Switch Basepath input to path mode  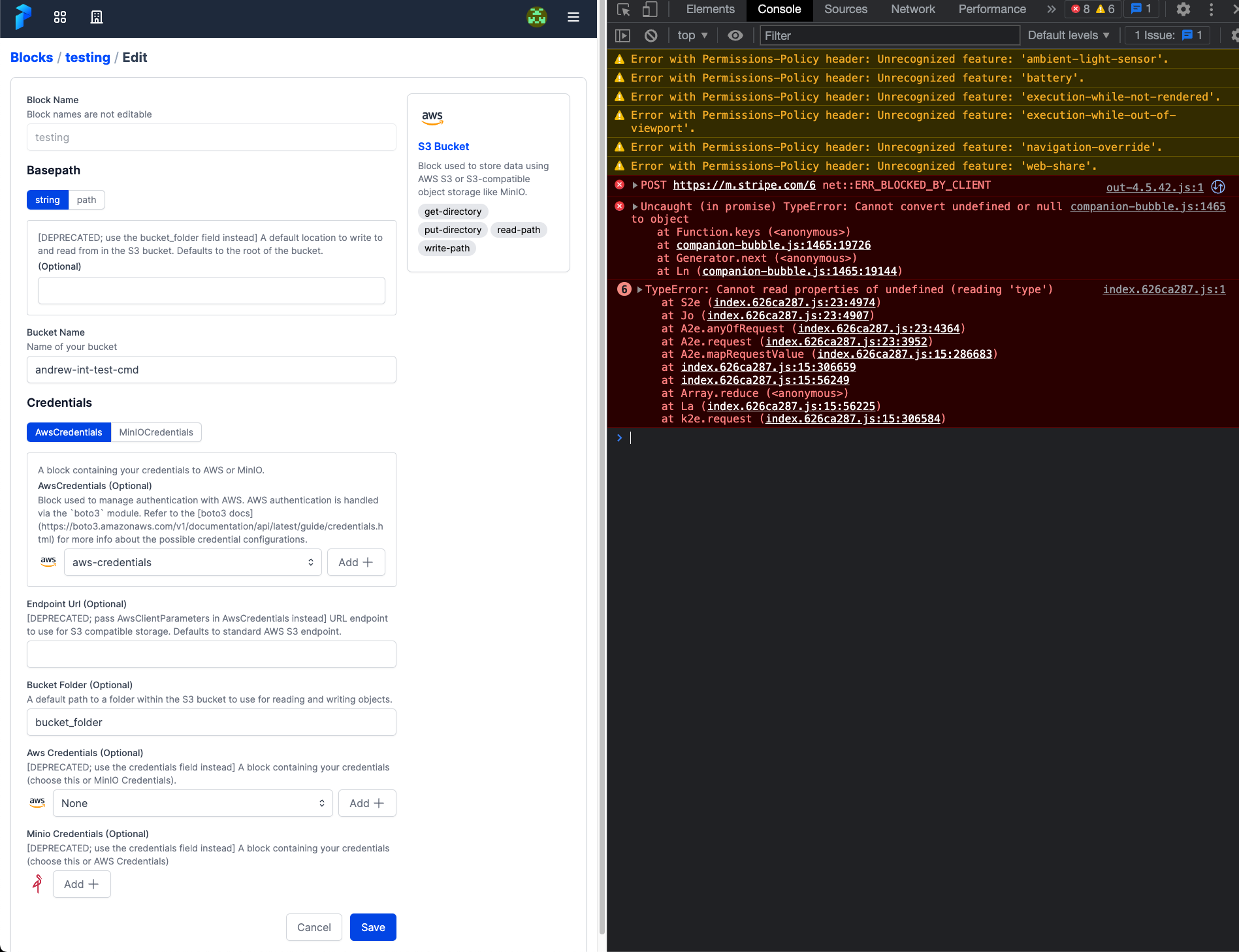tap(86, 200)
